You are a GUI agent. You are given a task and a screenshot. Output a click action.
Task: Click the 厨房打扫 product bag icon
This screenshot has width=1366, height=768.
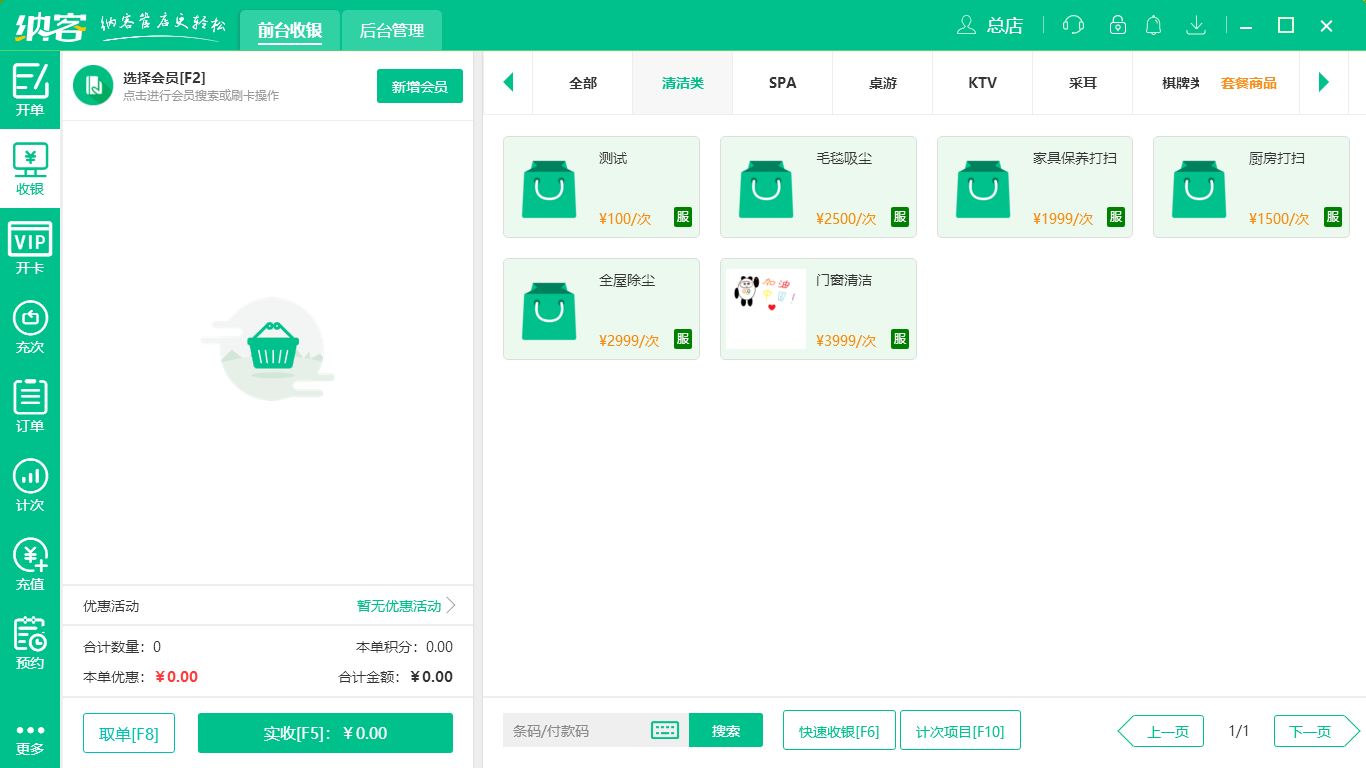[x=1199, y=189]
